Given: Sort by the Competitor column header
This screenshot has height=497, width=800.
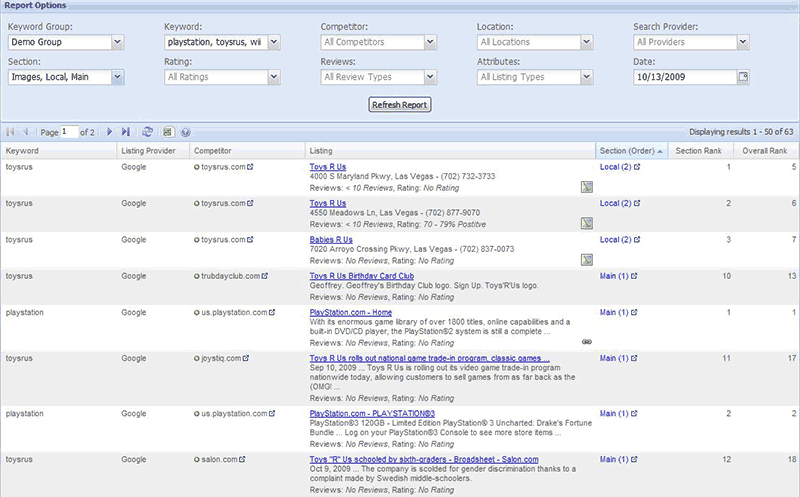Looking at the screenshot, I should tap(247, 151).
